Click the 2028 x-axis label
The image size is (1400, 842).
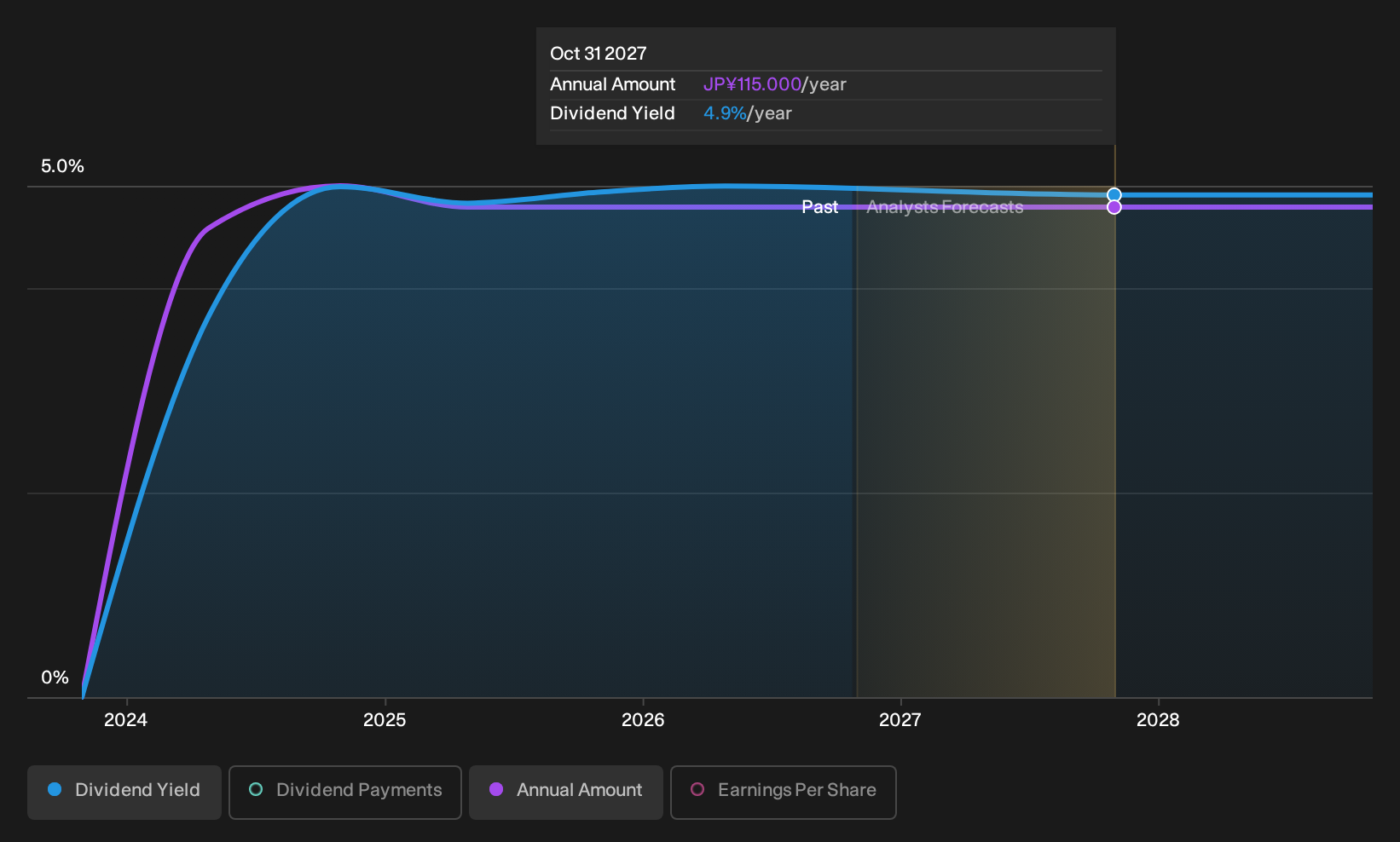(1158, 720)
